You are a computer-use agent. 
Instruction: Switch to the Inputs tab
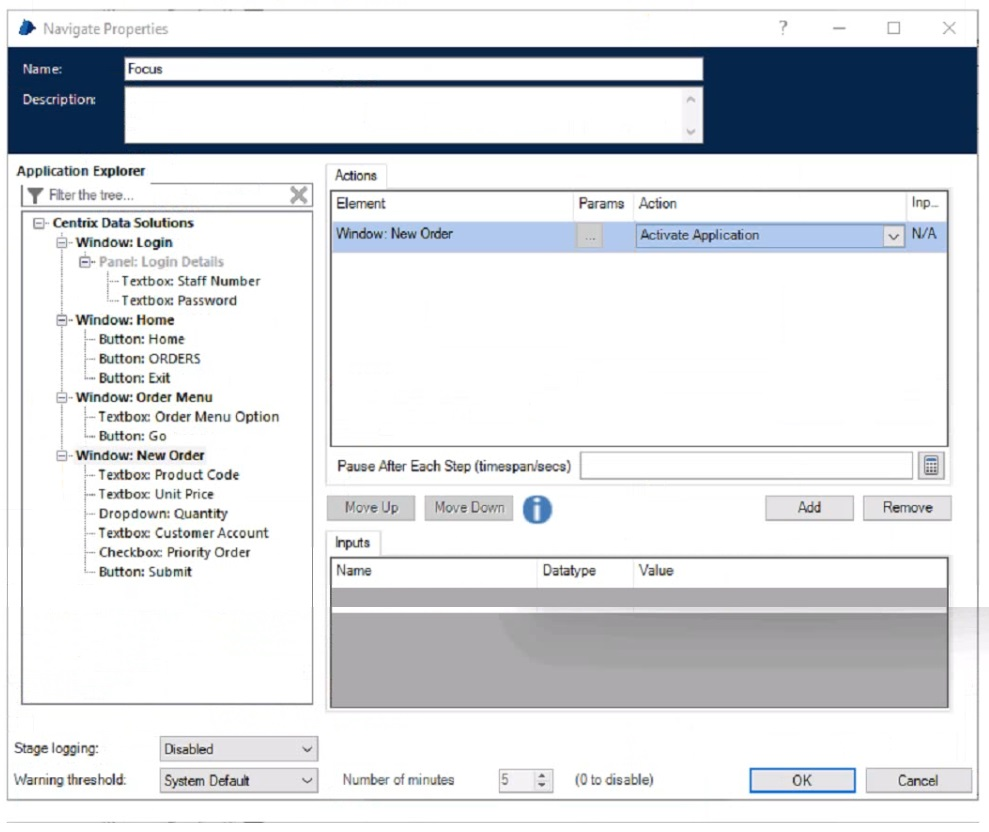coord(352,543)
